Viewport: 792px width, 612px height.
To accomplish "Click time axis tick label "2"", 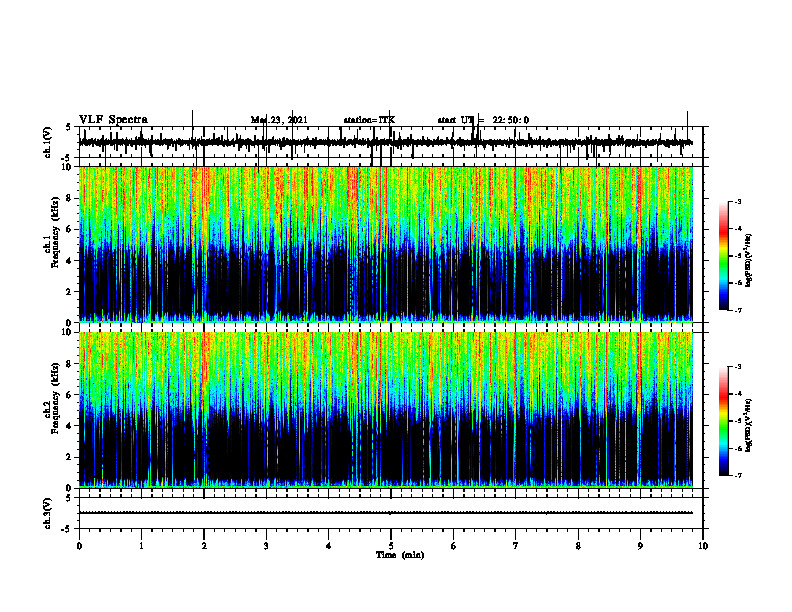I will coord(204,546).
